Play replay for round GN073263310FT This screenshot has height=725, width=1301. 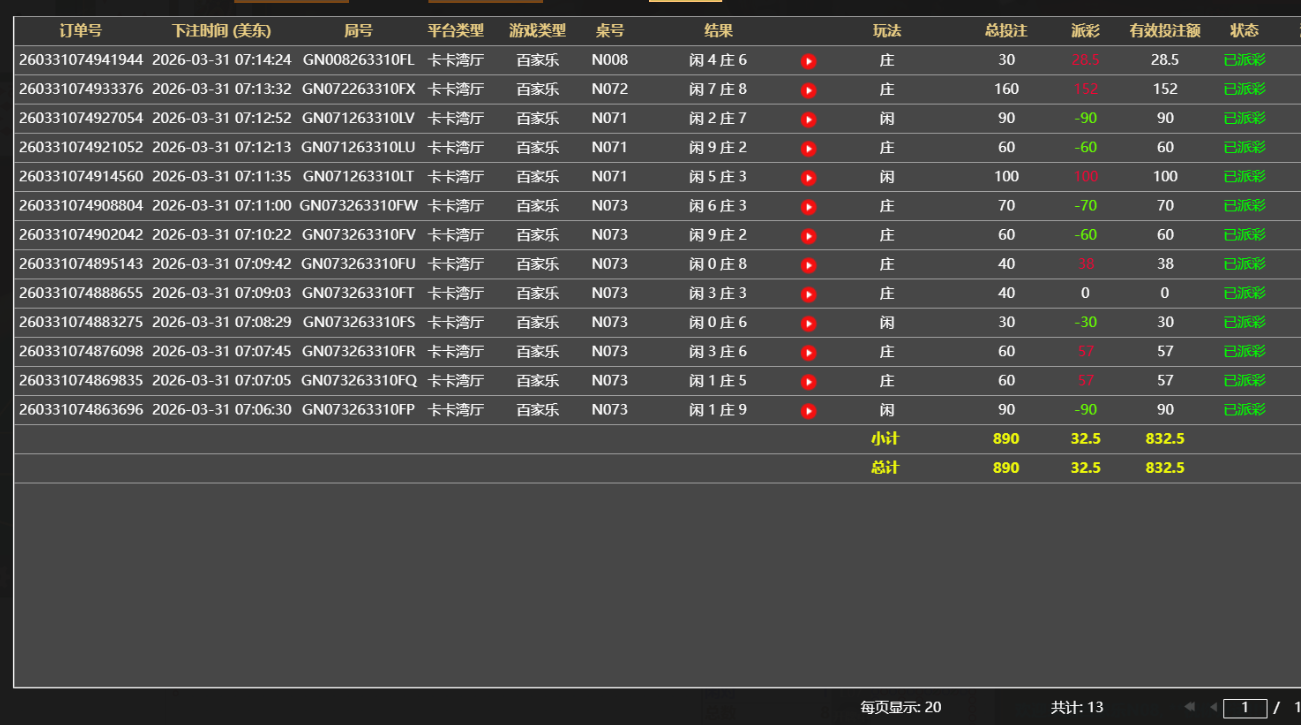click(x=809, y=294)
